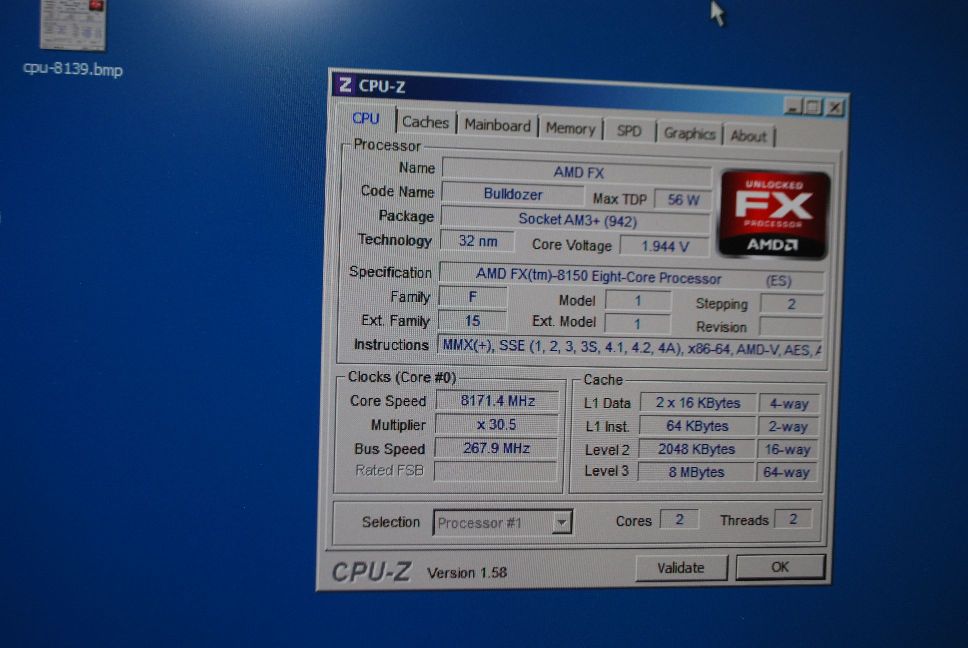Screen dimensions: 968x648
Task: Click the Cores count value
Action: tap(679, 519)
